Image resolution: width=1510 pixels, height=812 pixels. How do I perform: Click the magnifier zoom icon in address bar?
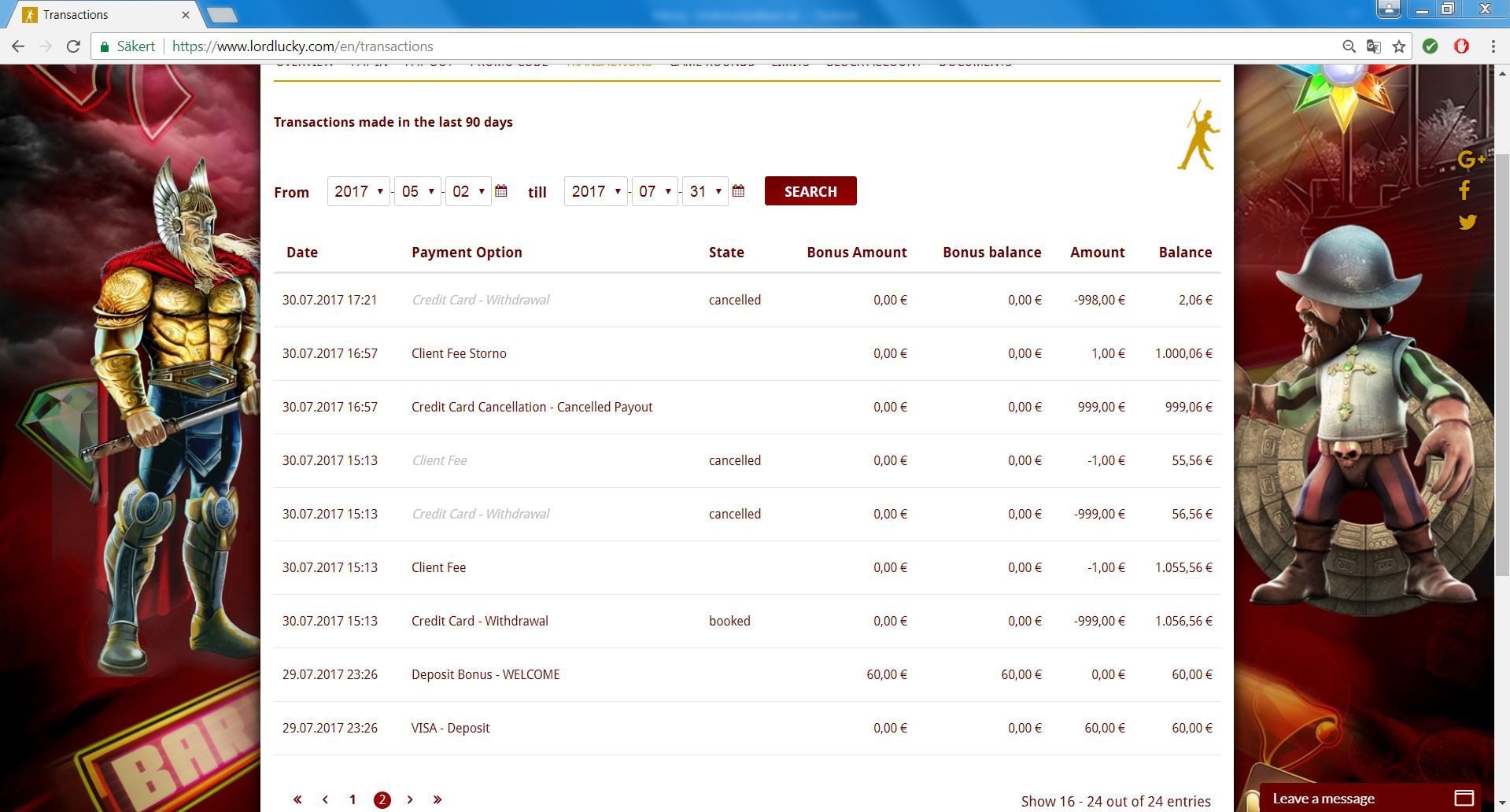click(x=1349, y=46)
